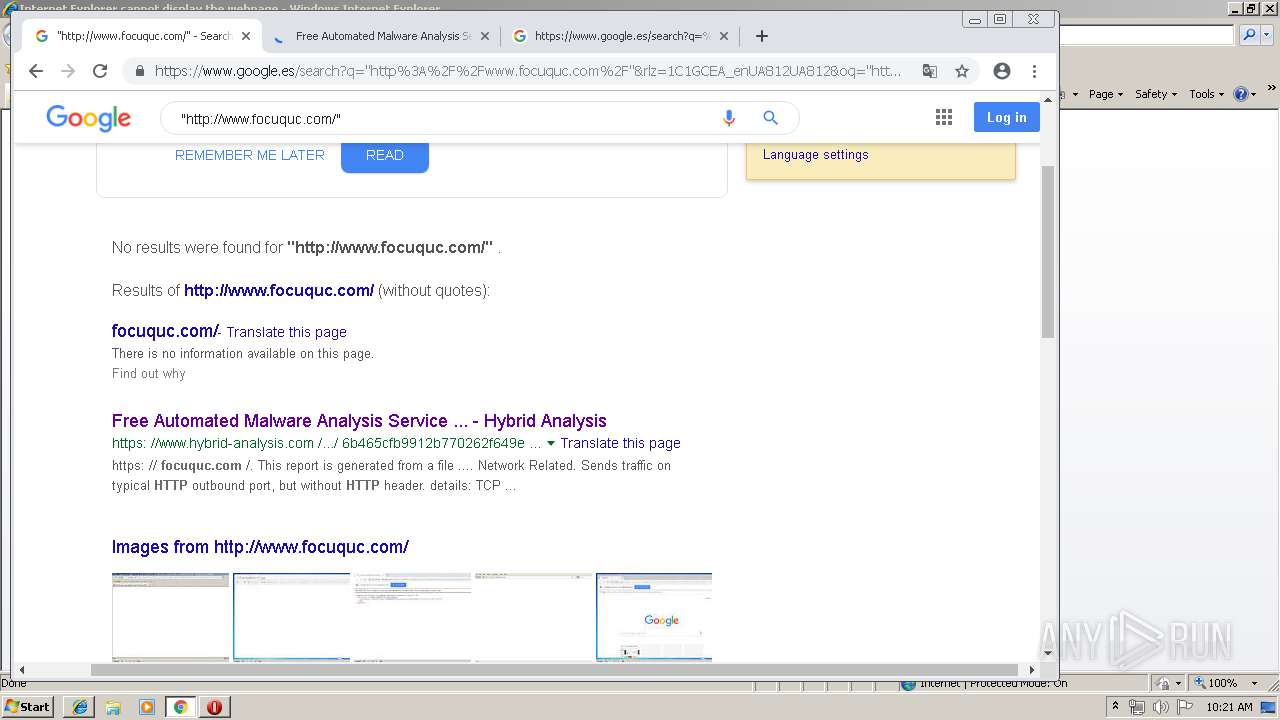The image size is (1280, 720).
Task: Expand the green arrow next to hybrid-analysis URL
Action: pyautogui.click(x=551, y=443)
